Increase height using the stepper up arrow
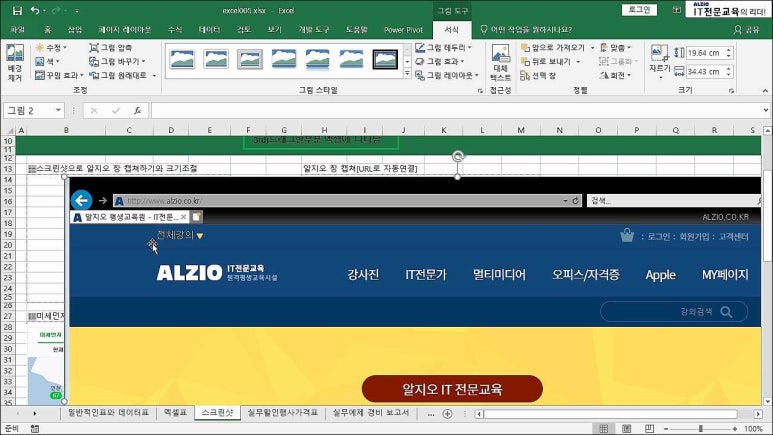This screenshot has width=773, height=435. [x=729, y=50]
